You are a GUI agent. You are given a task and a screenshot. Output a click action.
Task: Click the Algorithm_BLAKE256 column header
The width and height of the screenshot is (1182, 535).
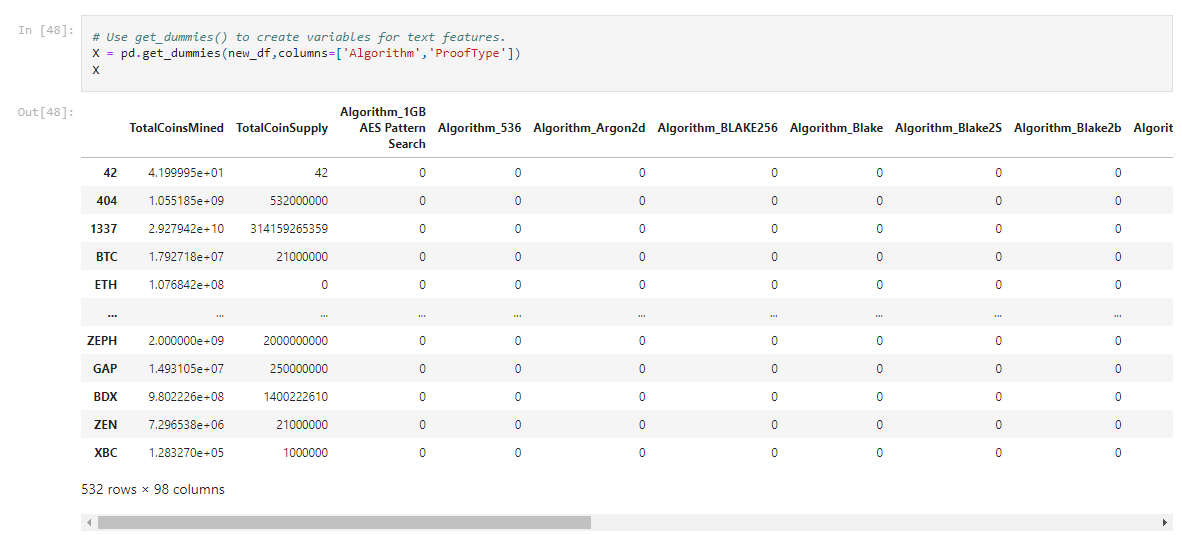click(717, 128)
